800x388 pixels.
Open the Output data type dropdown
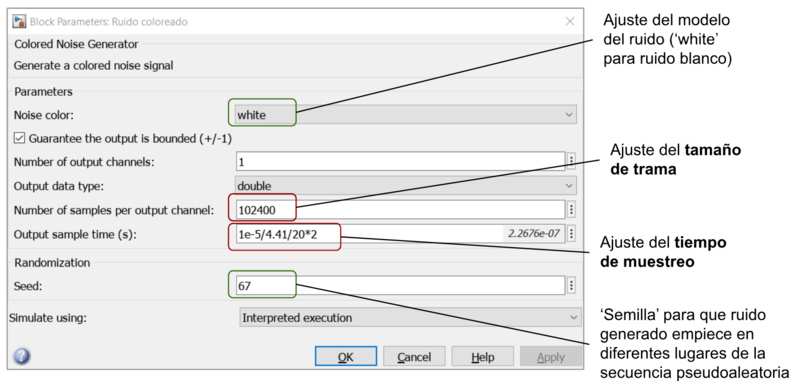point(406,185)
